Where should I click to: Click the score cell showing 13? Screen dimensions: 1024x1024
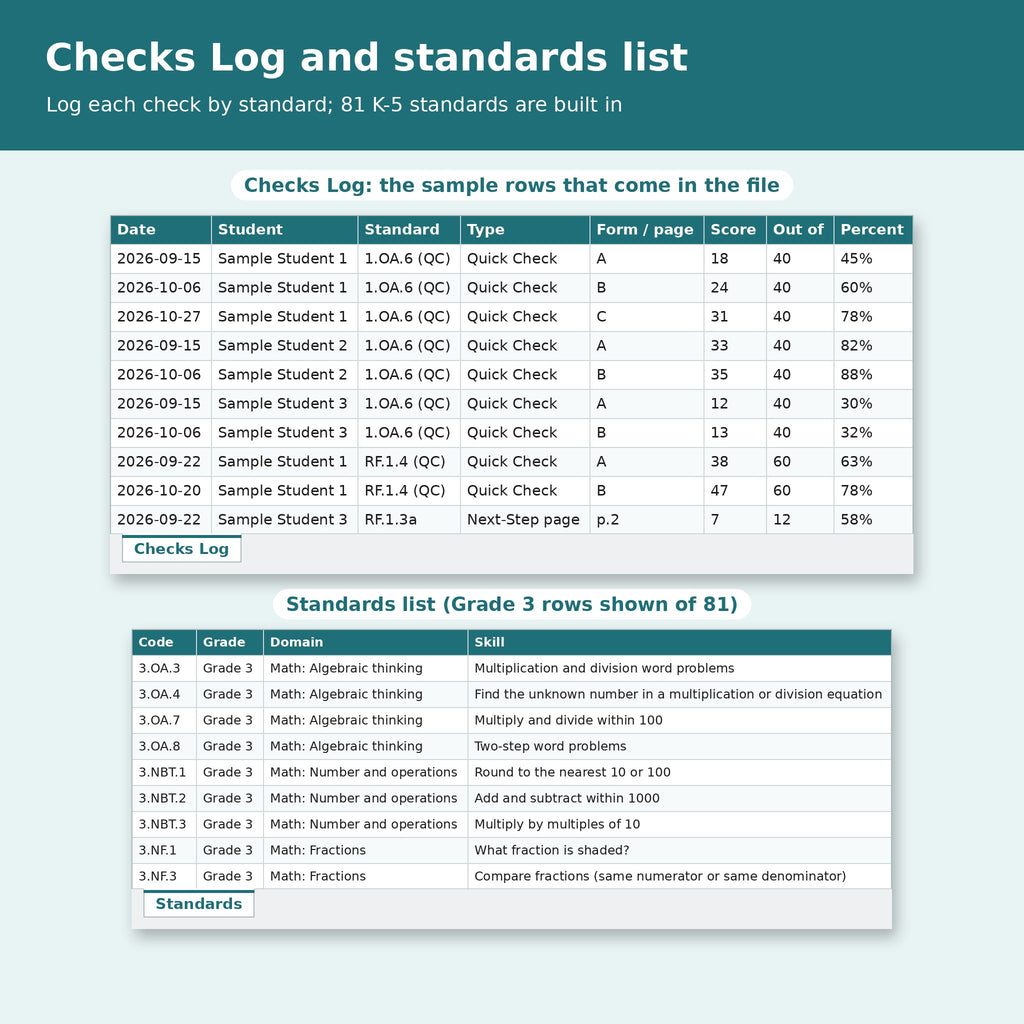pos(735,433)
